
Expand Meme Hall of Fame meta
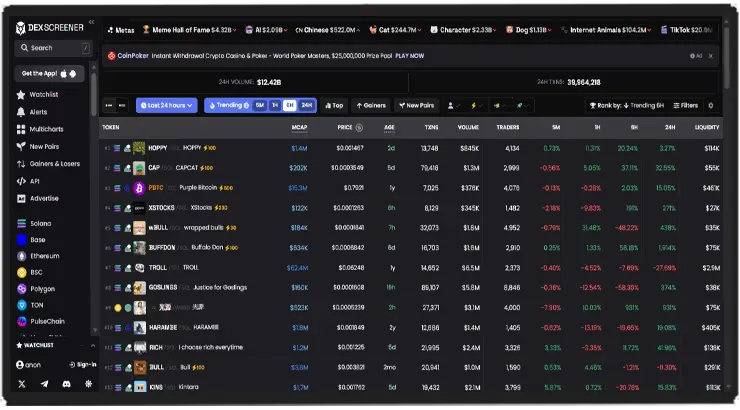(x=189, y=30)
